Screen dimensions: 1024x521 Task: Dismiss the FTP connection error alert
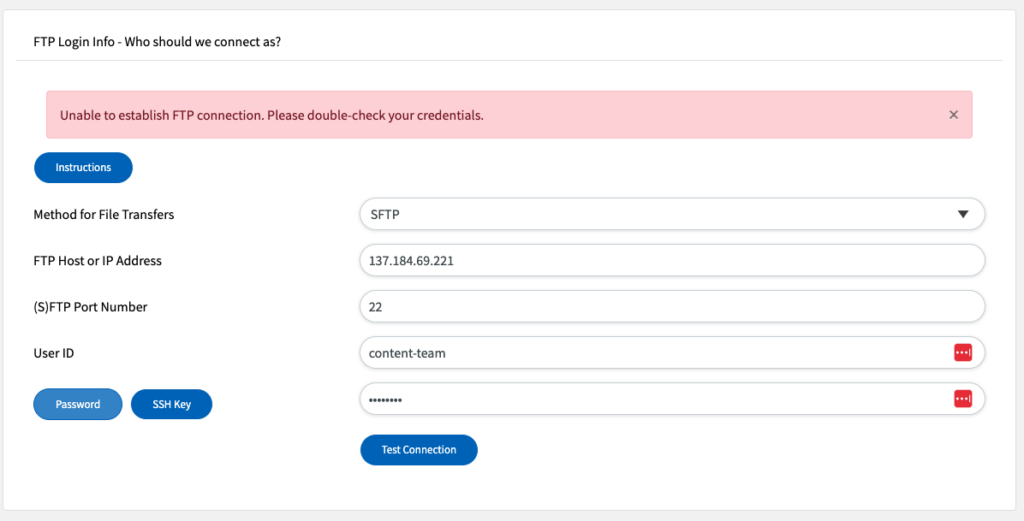953,115
